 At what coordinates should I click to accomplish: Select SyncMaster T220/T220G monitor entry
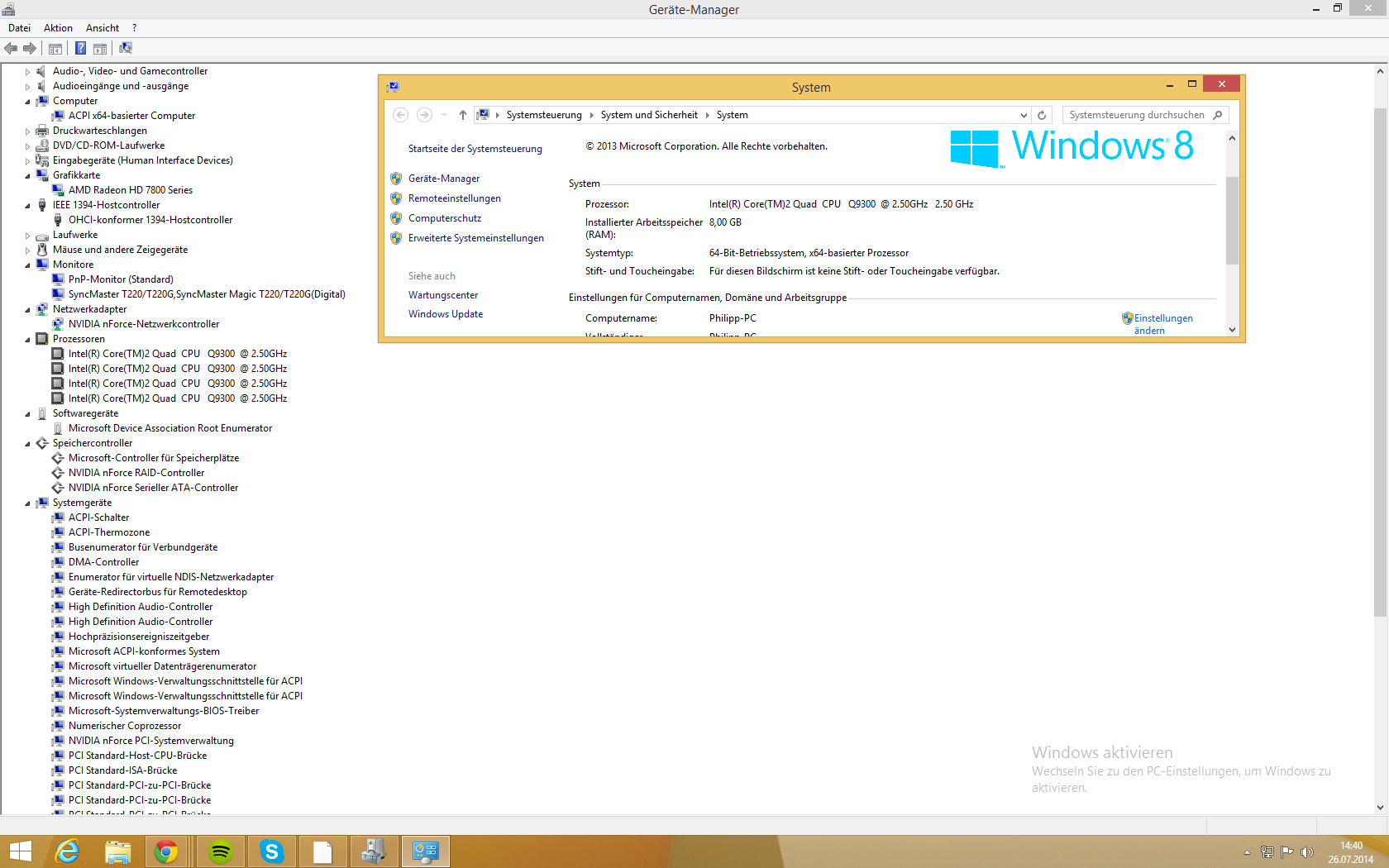click(207, 294)
